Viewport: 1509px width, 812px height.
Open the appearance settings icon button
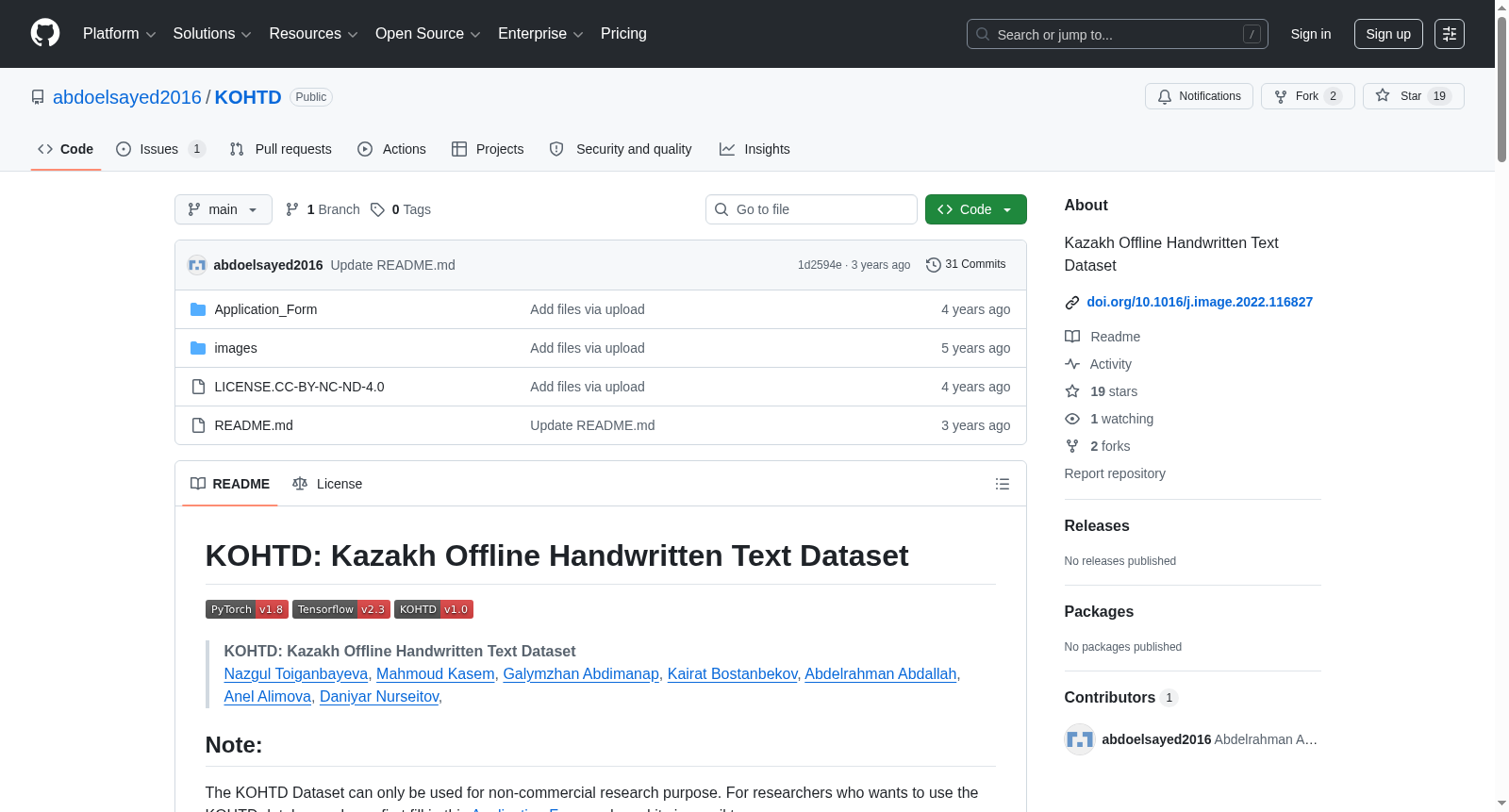[1450, 34]
